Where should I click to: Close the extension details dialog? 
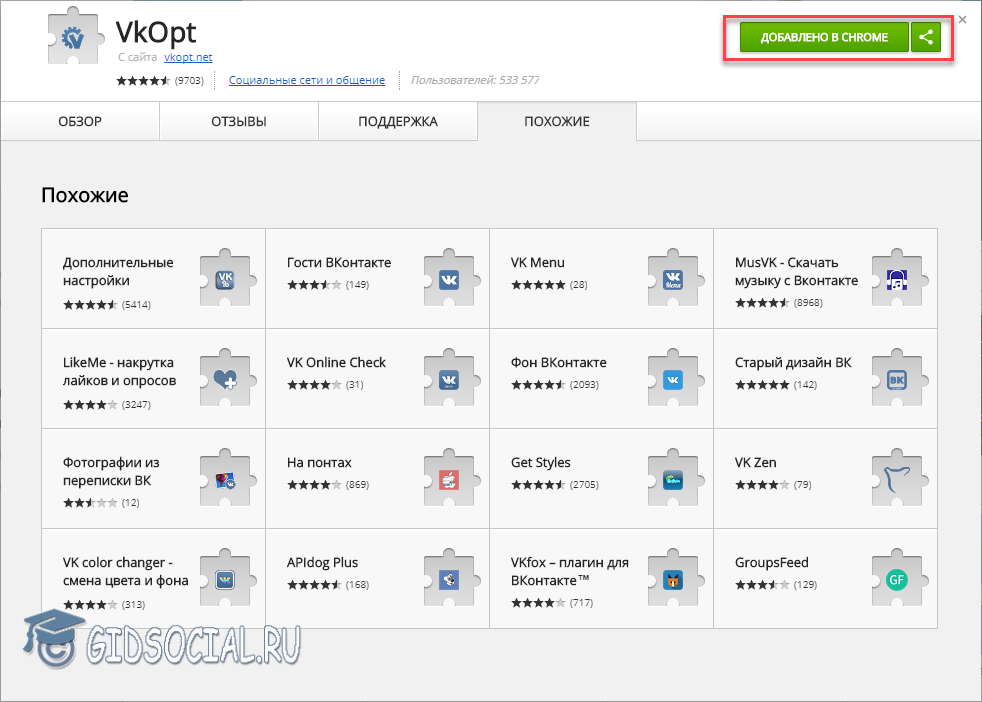point(962,19)
